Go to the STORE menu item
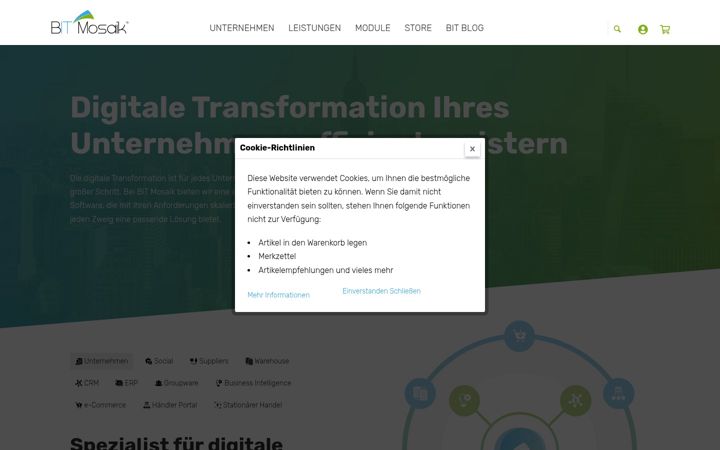 click(x=418, y=28)
